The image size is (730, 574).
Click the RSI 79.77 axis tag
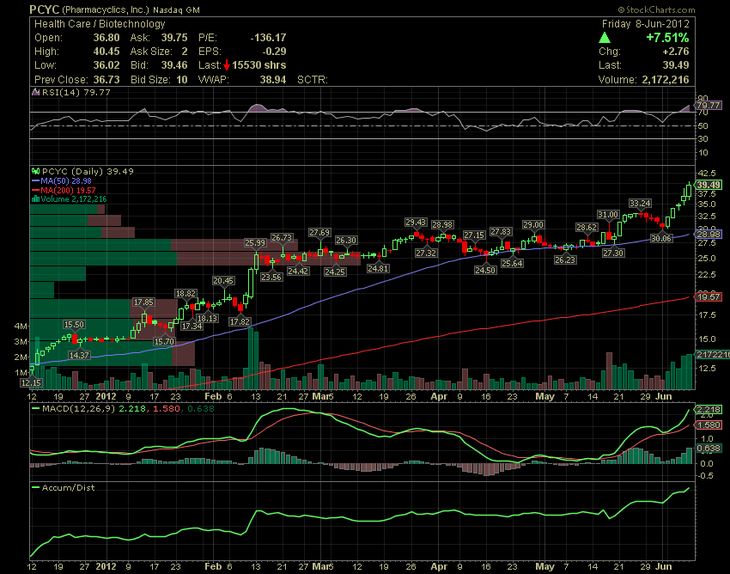(709, 105)
